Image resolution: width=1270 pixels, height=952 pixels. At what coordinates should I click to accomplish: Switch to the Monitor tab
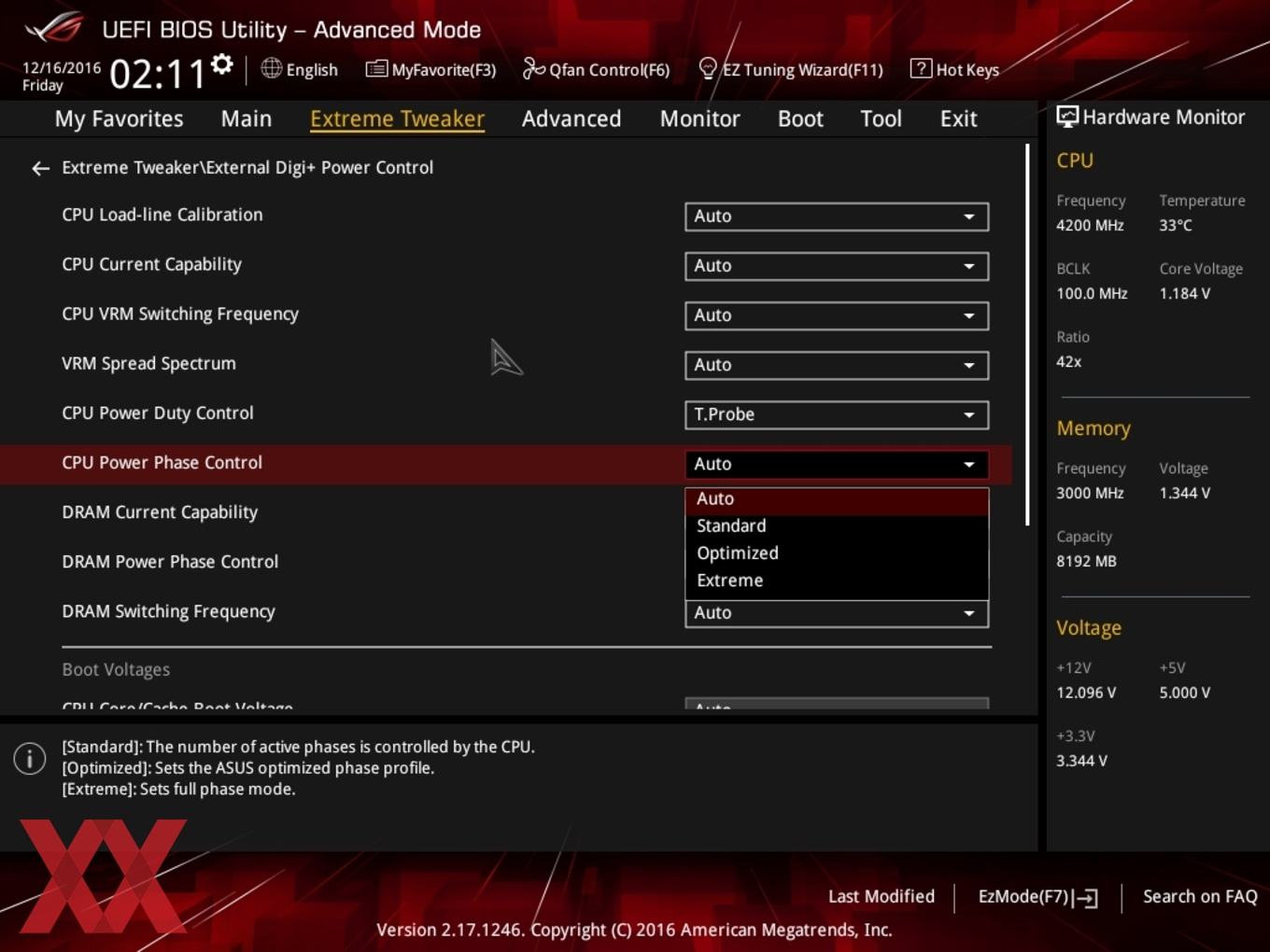(700, 119)
